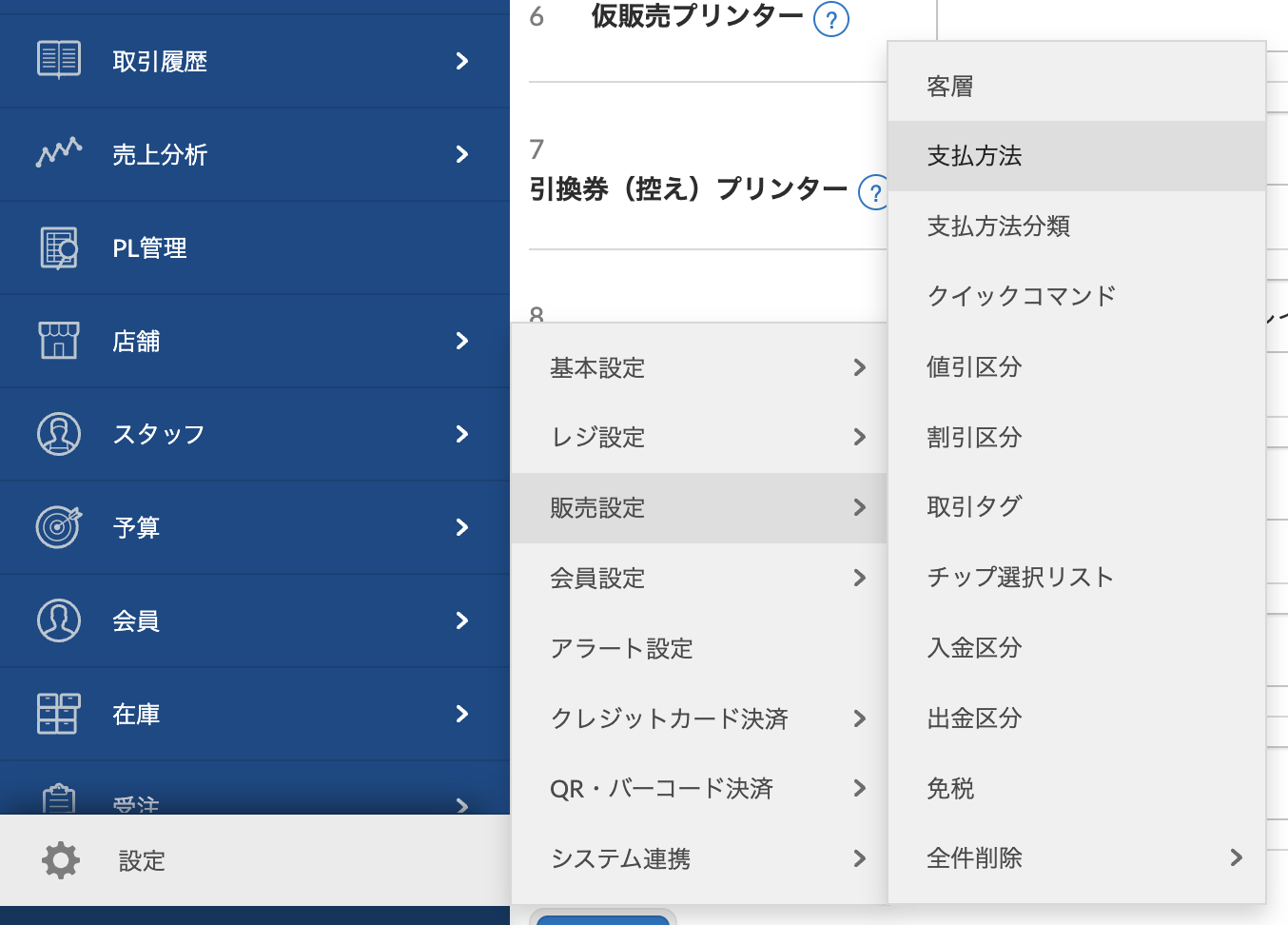Open help for 仮販売プリンター question mark
This screenshot has width=1288, height=925.
[830, 19]
